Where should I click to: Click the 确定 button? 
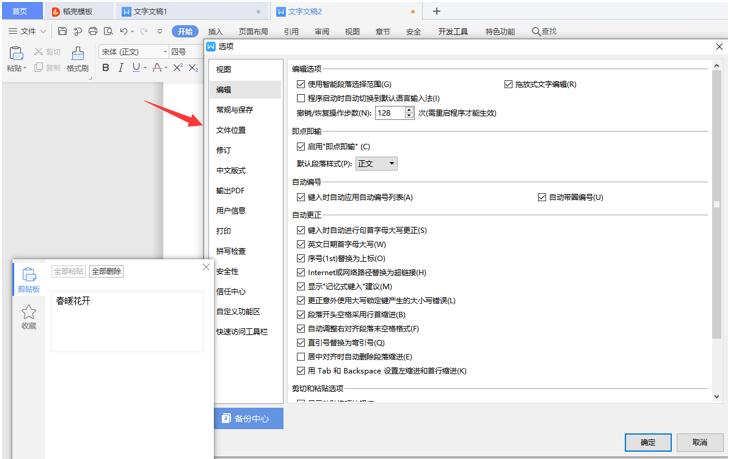[x=648, y=442]
